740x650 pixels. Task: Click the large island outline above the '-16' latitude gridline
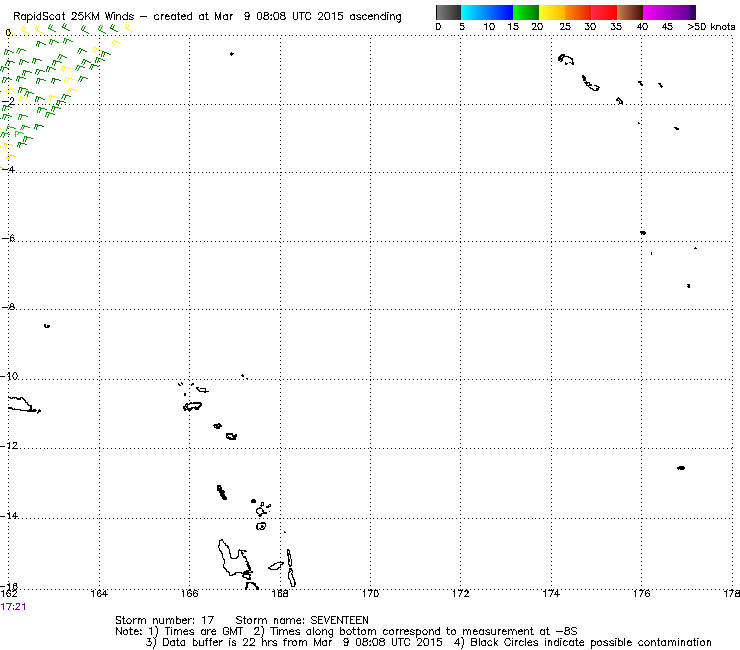(x=235, y=559)
